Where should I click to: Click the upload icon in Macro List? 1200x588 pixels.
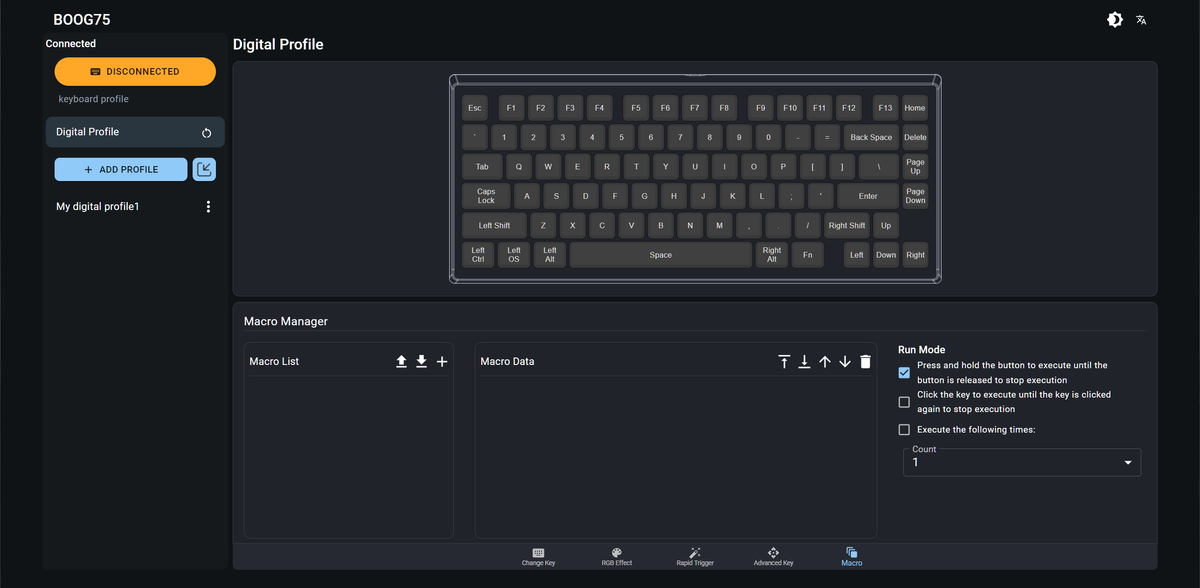point(401,361)
